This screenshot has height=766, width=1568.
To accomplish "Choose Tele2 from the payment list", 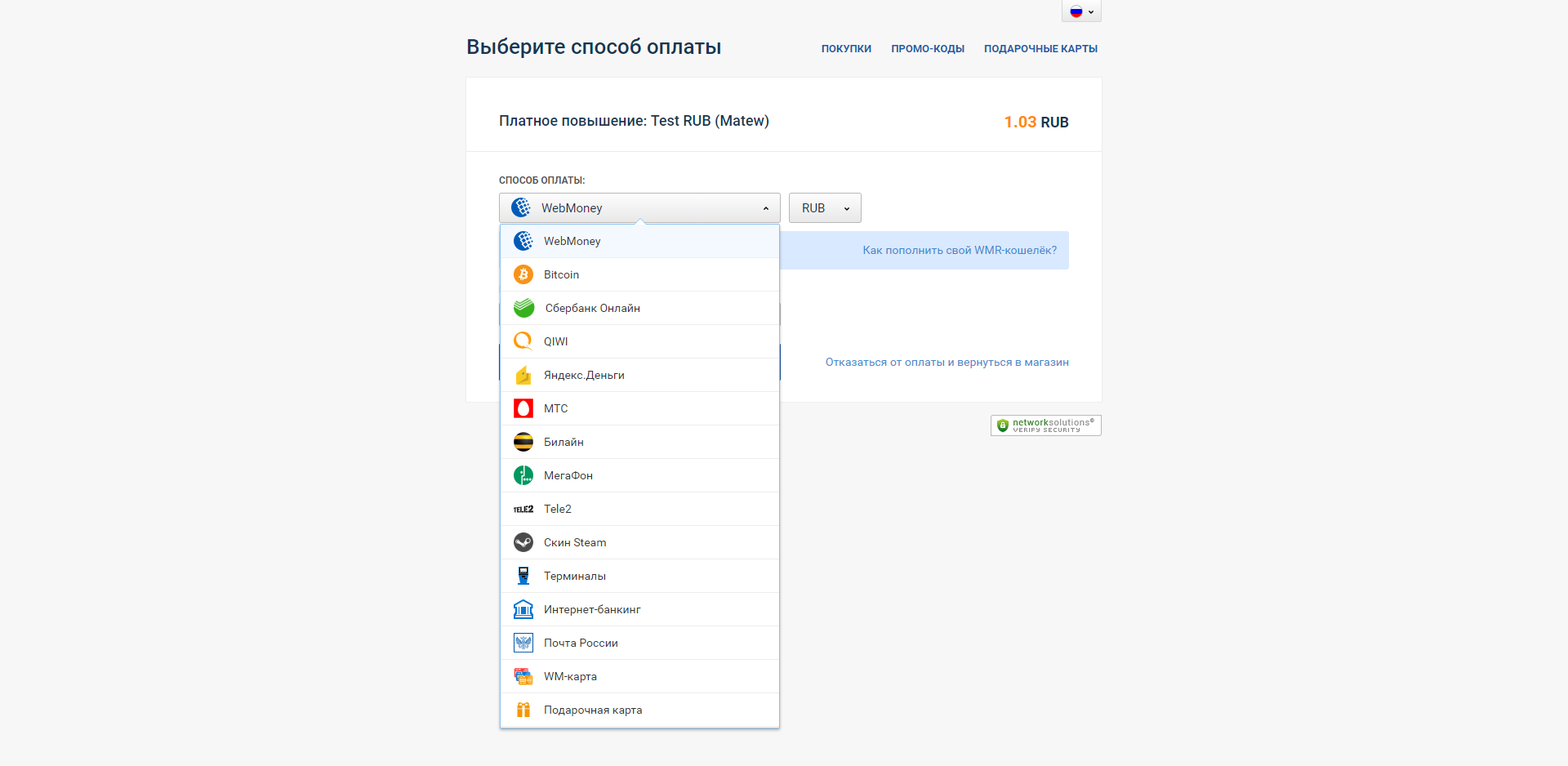I will (558, 509).
